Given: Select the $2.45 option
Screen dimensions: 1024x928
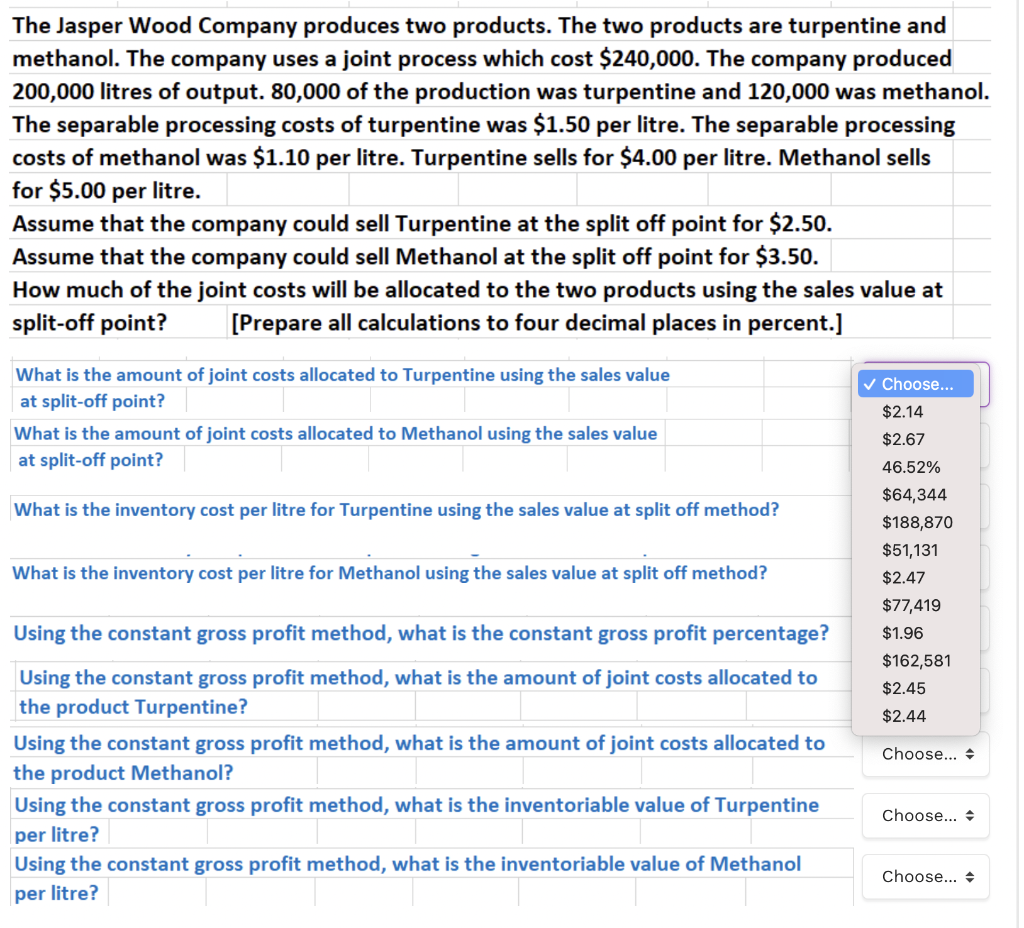Looking at the screenshot, I should [x=918, y=690].
